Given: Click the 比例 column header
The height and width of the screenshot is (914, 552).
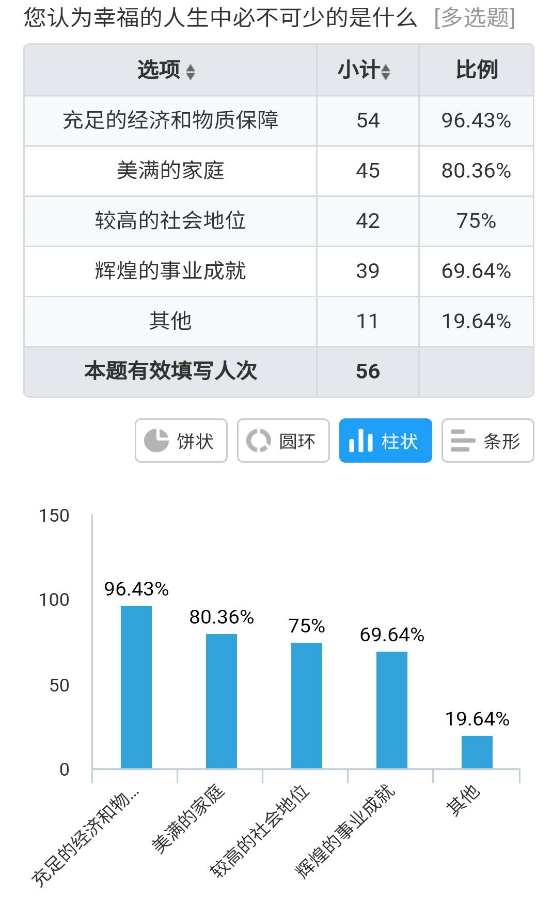Looking at the screenshot, I should click(476, 70).
